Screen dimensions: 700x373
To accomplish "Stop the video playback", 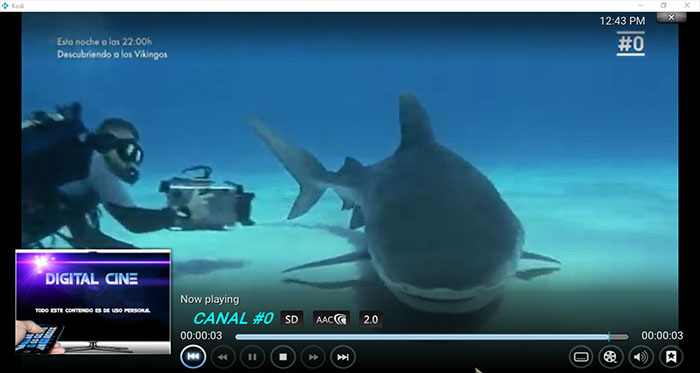I will point(283,357).
